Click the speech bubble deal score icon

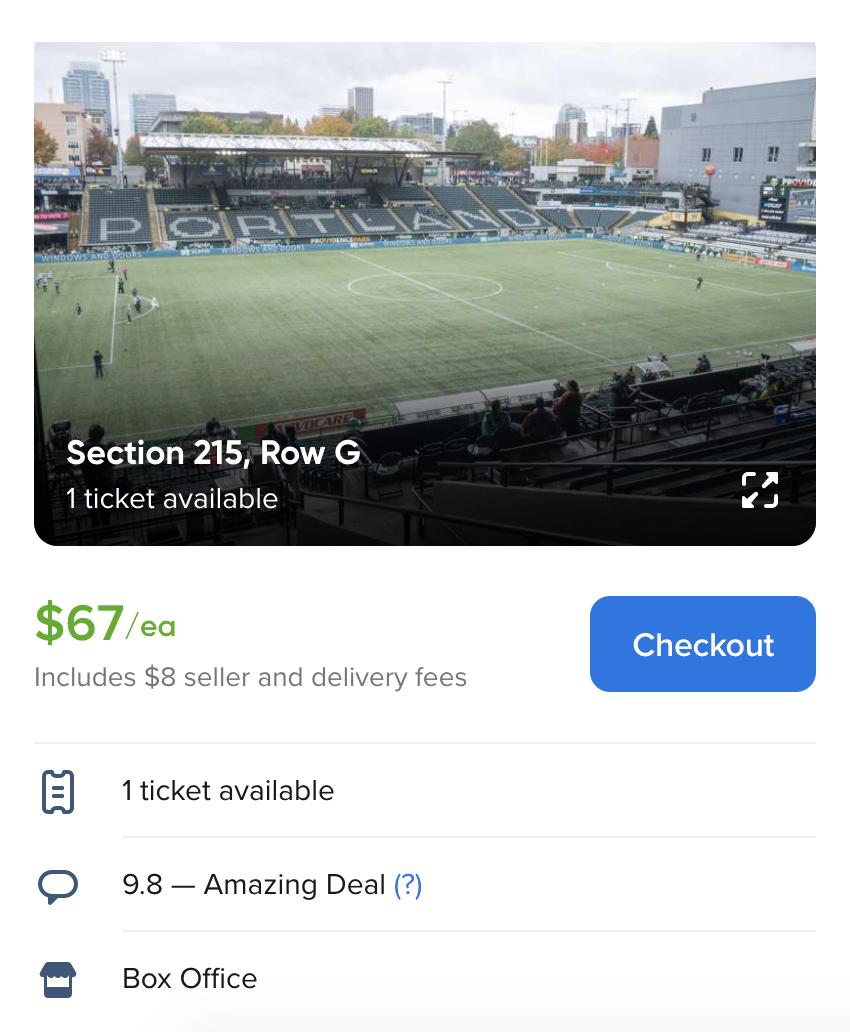(x=58, y=886)
